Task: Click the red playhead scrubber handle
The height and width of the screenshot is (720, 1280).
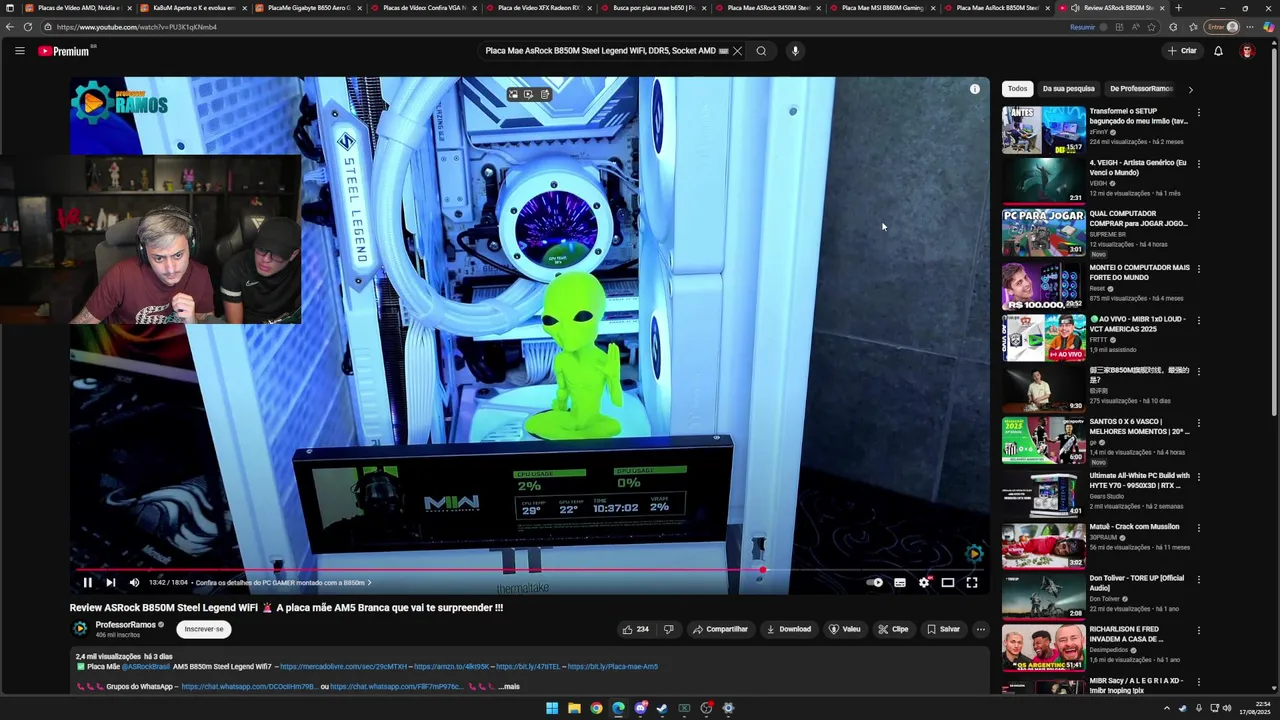Action: [x=763, y=570]
